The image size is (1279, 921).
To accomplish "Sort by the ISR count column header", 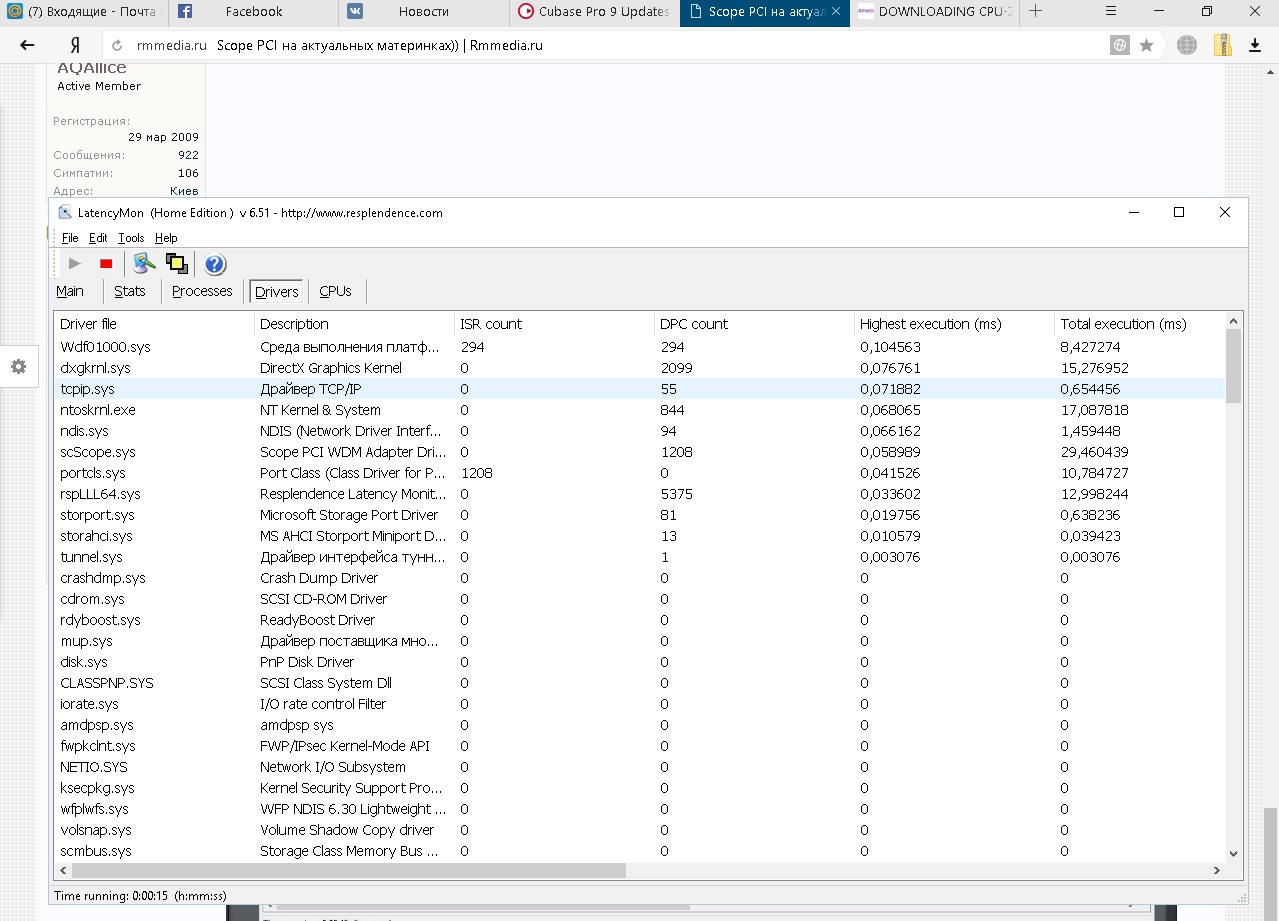I will (x=554, y=324).
